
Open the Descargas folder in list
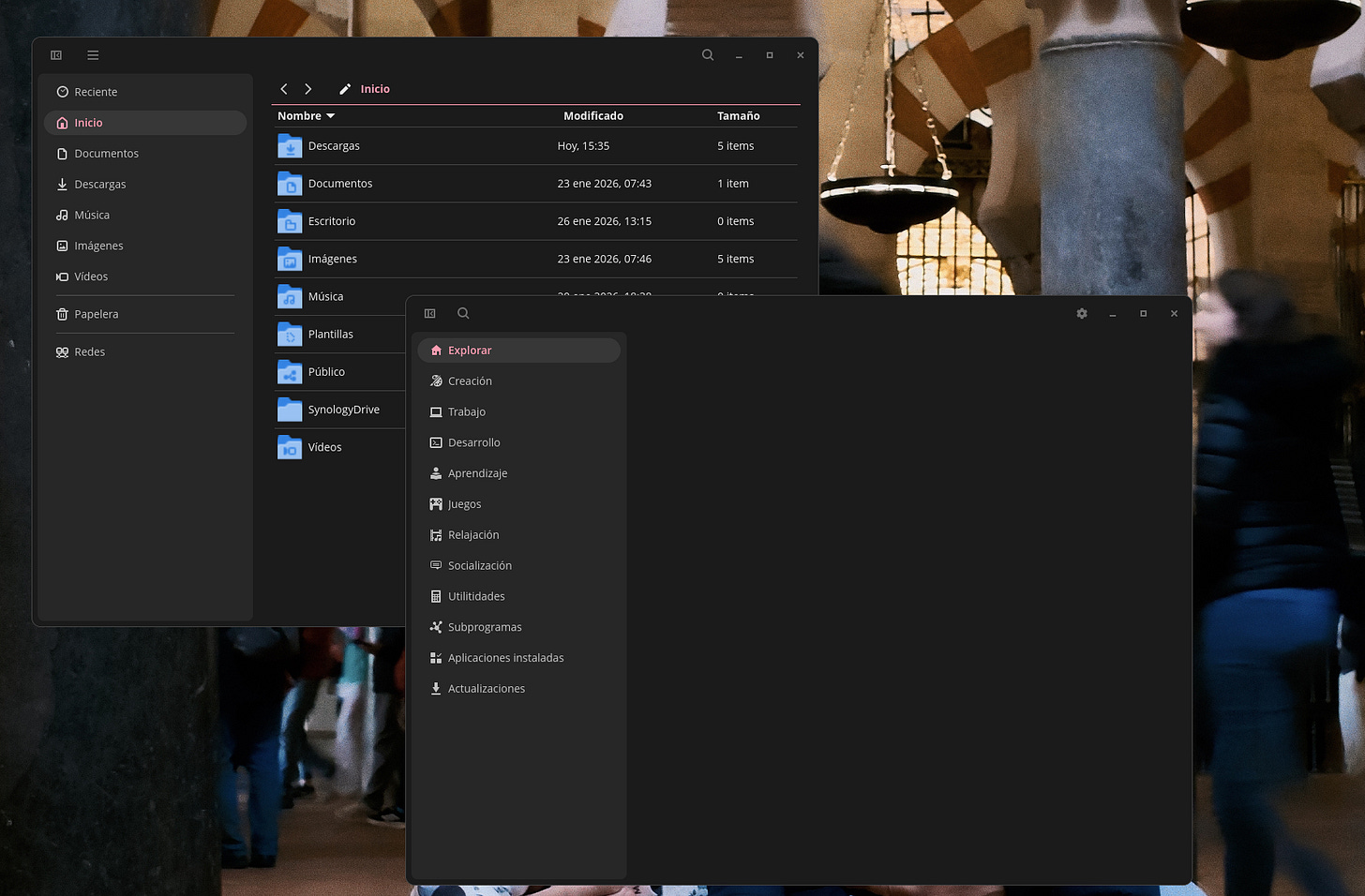coord(334,146)
